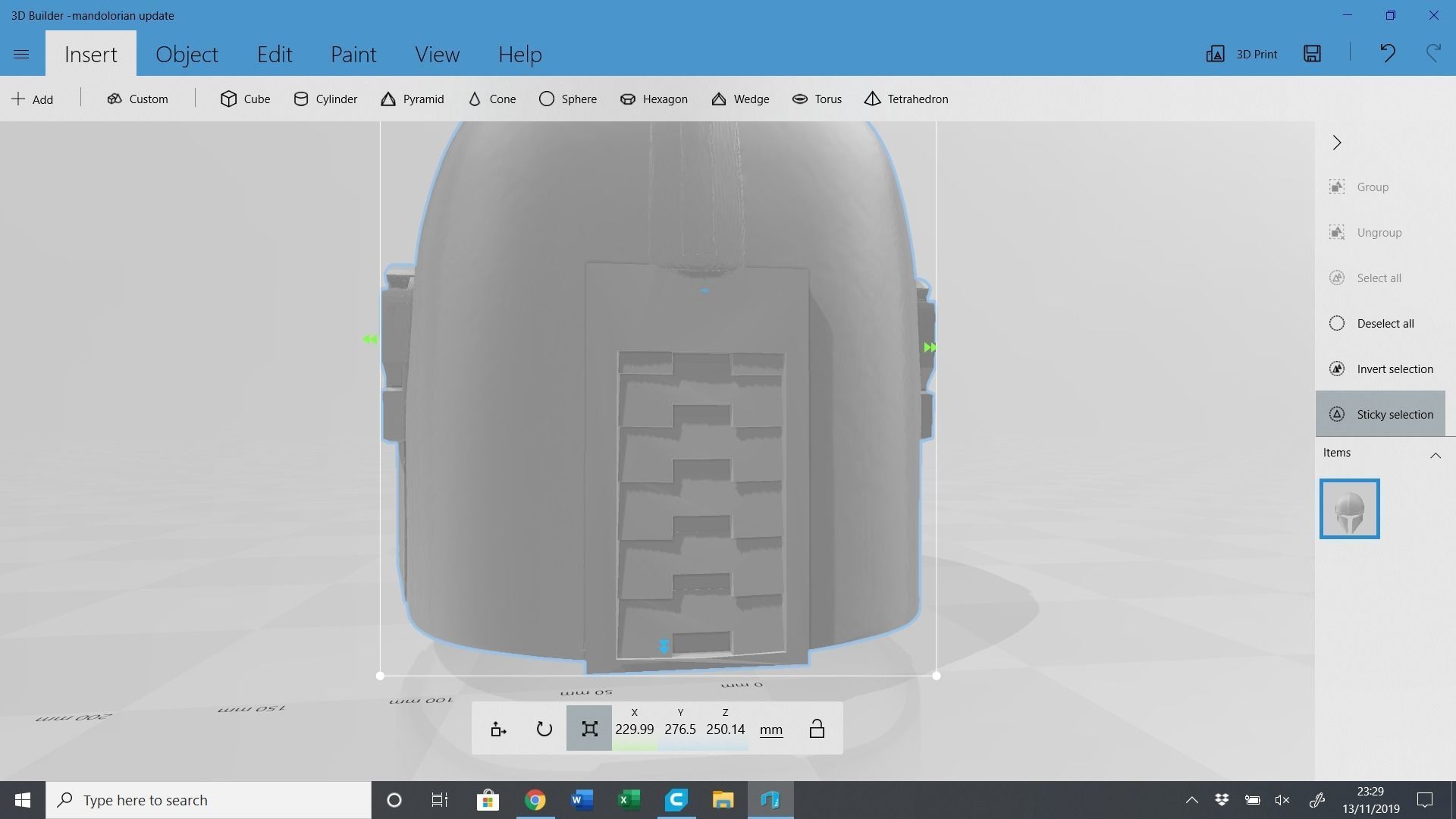Viewport: 1456px width, 819px height.
Task: Click the Add button
Action: (x=32, y=99)
